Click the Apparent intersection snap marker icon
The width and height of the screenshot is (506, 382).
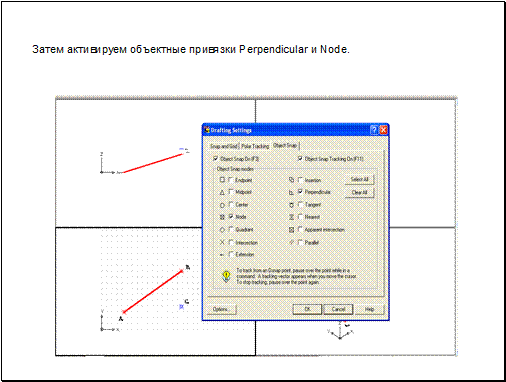(x=291, y=230)
